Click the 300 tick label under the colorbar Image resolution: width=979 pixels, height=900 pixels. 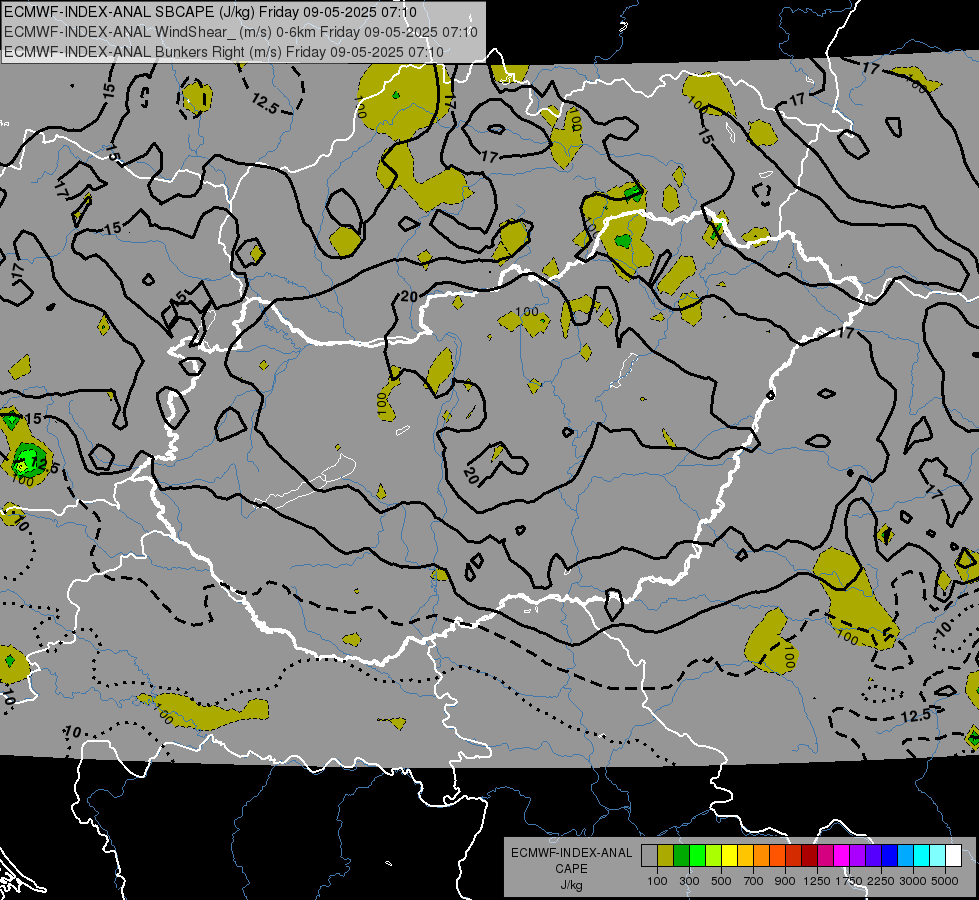(x=689, y=881)
